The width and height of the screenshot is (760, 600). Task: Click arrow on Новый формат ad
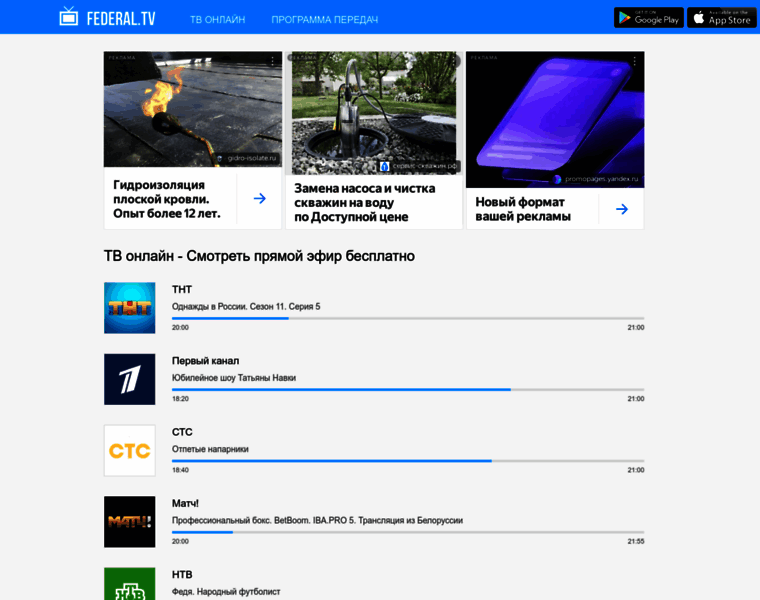tap(622, 209)
